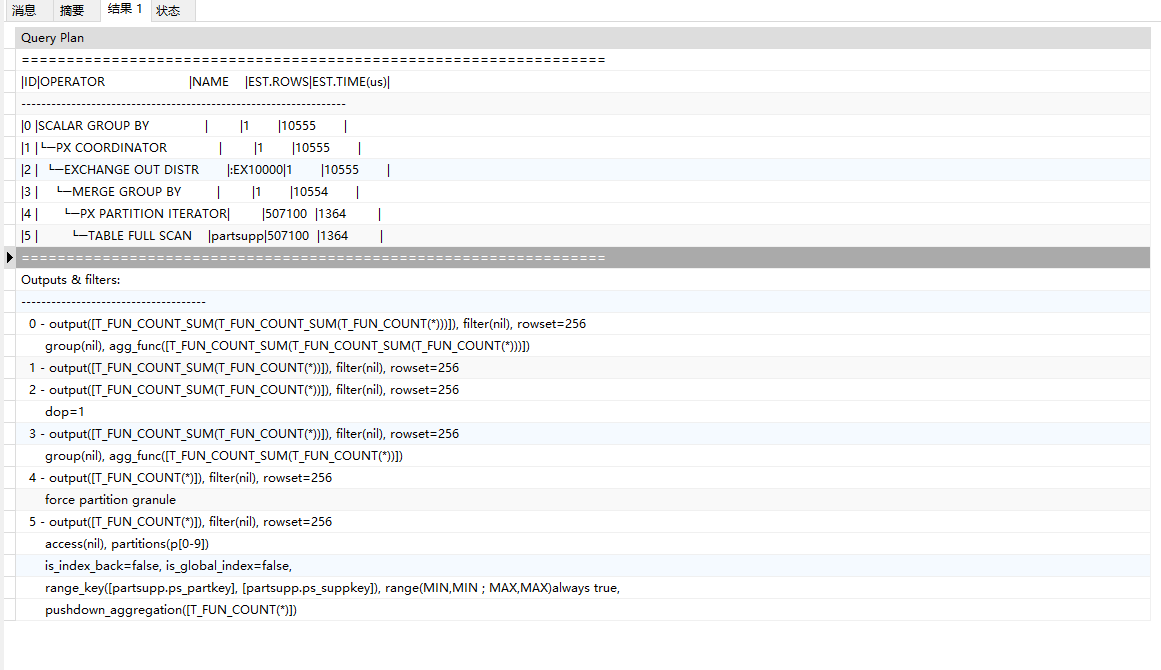1161x670 pixels.
Task: Open the 摘要 tab
Action: pos(72,11)
